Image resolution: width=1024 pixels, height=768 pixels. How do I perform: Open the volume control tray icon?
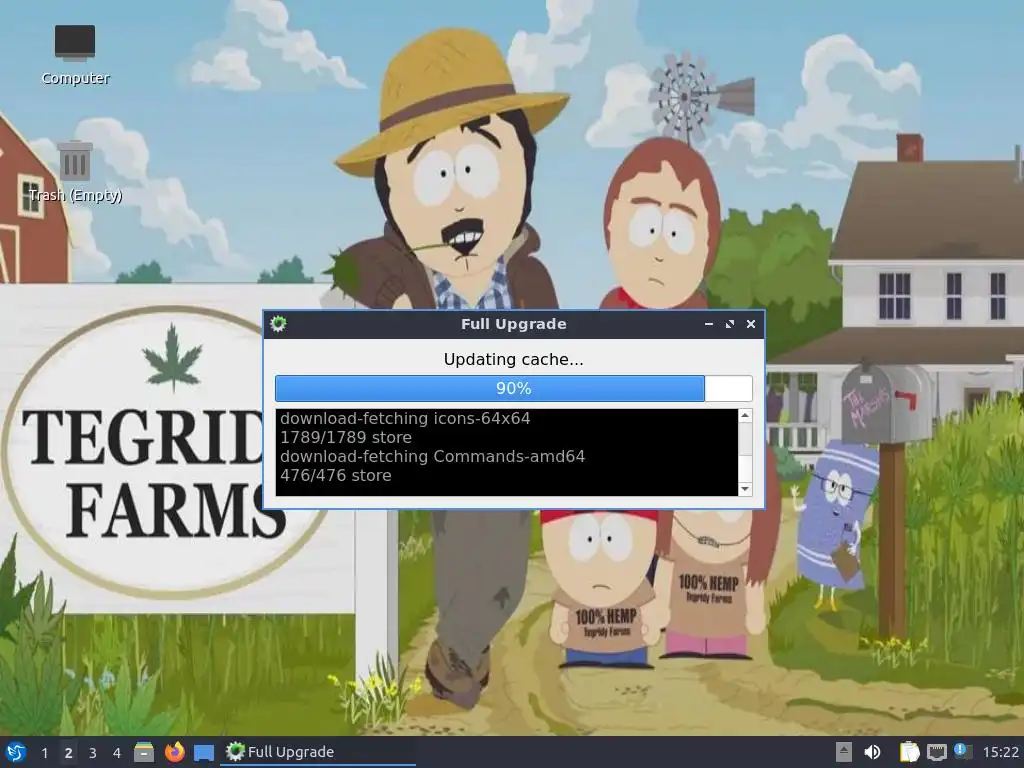[872, 752]
